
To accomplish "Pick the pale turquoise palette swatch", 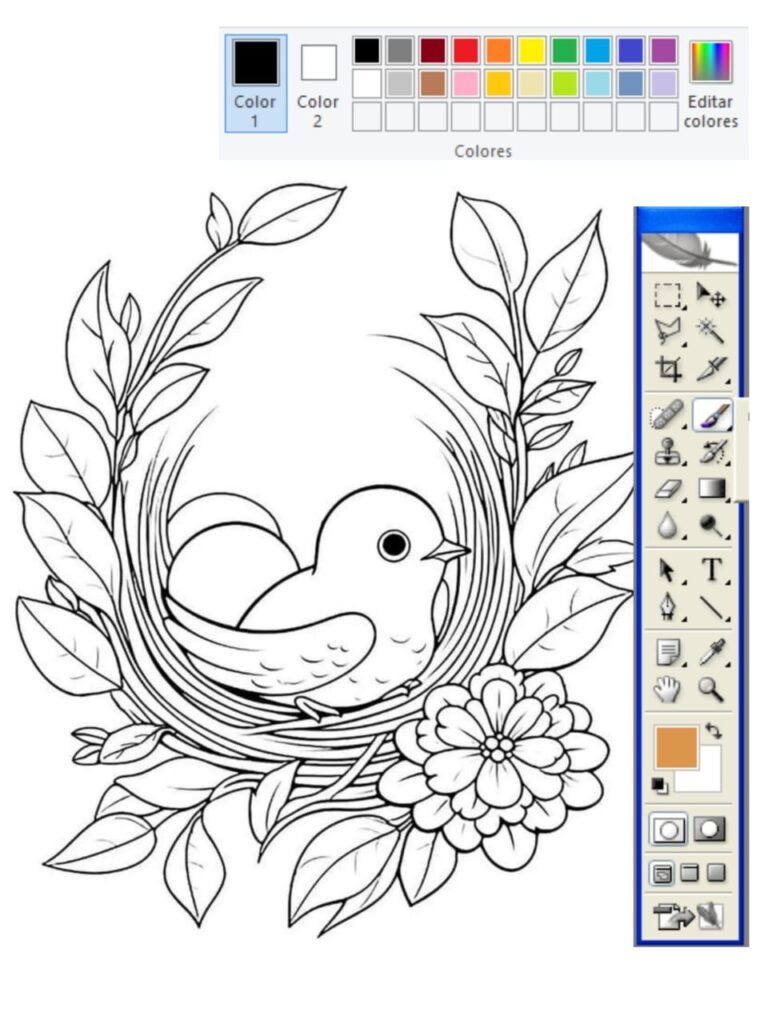I will pyautogui.click(x=598, y=84).
